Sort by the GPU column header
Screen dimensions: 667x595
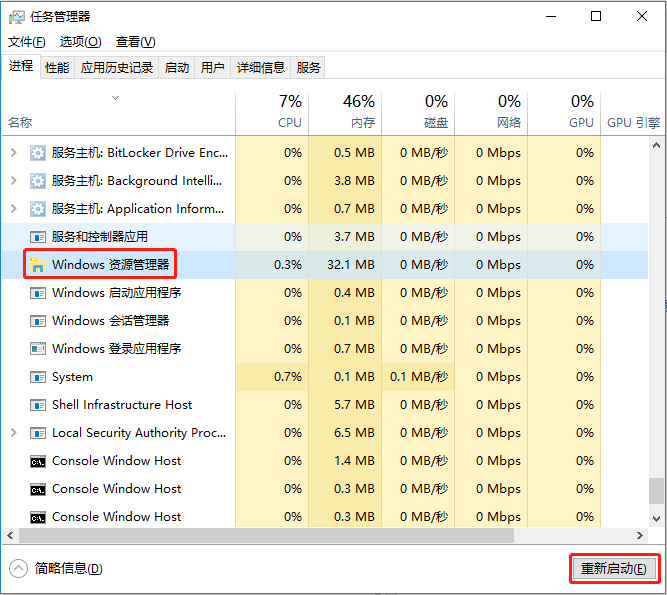coord(564,113)
